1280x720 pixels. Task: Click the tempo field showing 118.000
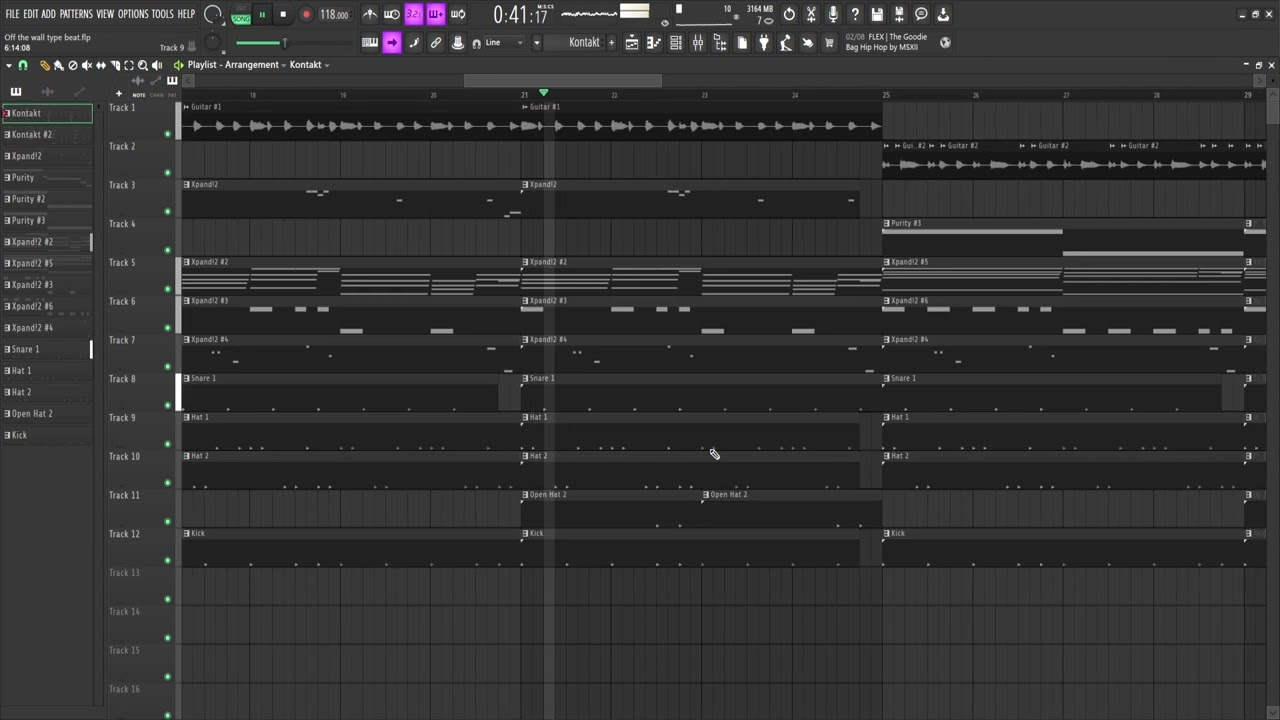334,15
